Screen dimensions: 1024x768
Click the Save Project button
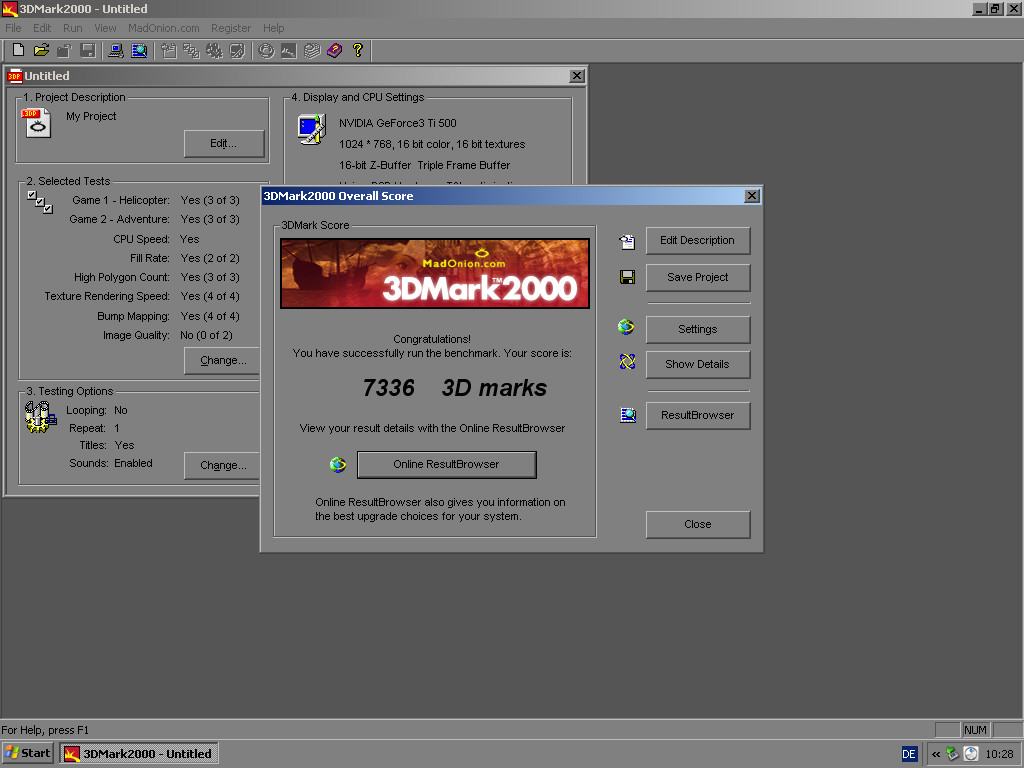click(697, 278)
